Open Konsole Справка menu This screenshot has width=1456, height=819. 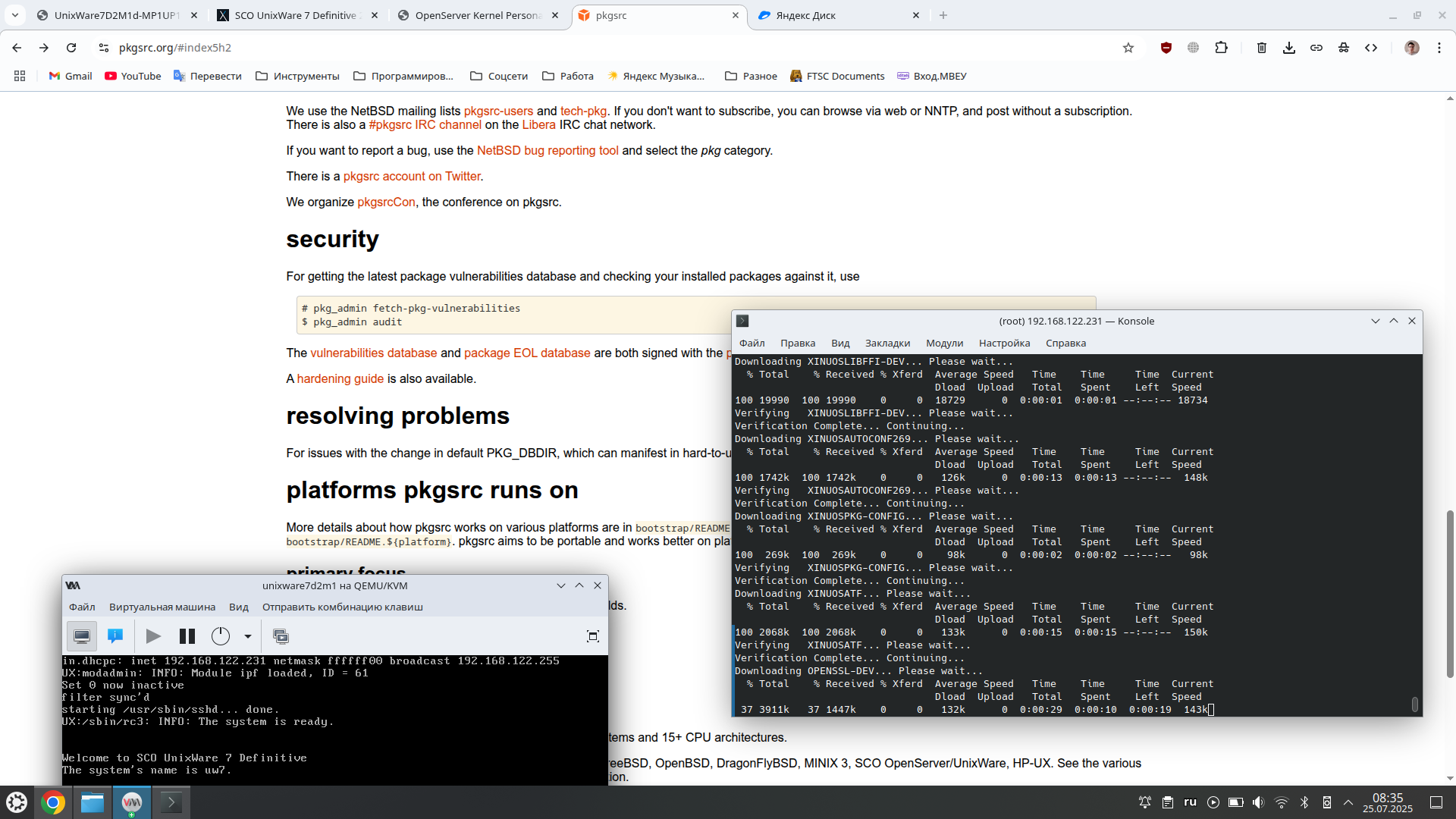pos(1065,343)
